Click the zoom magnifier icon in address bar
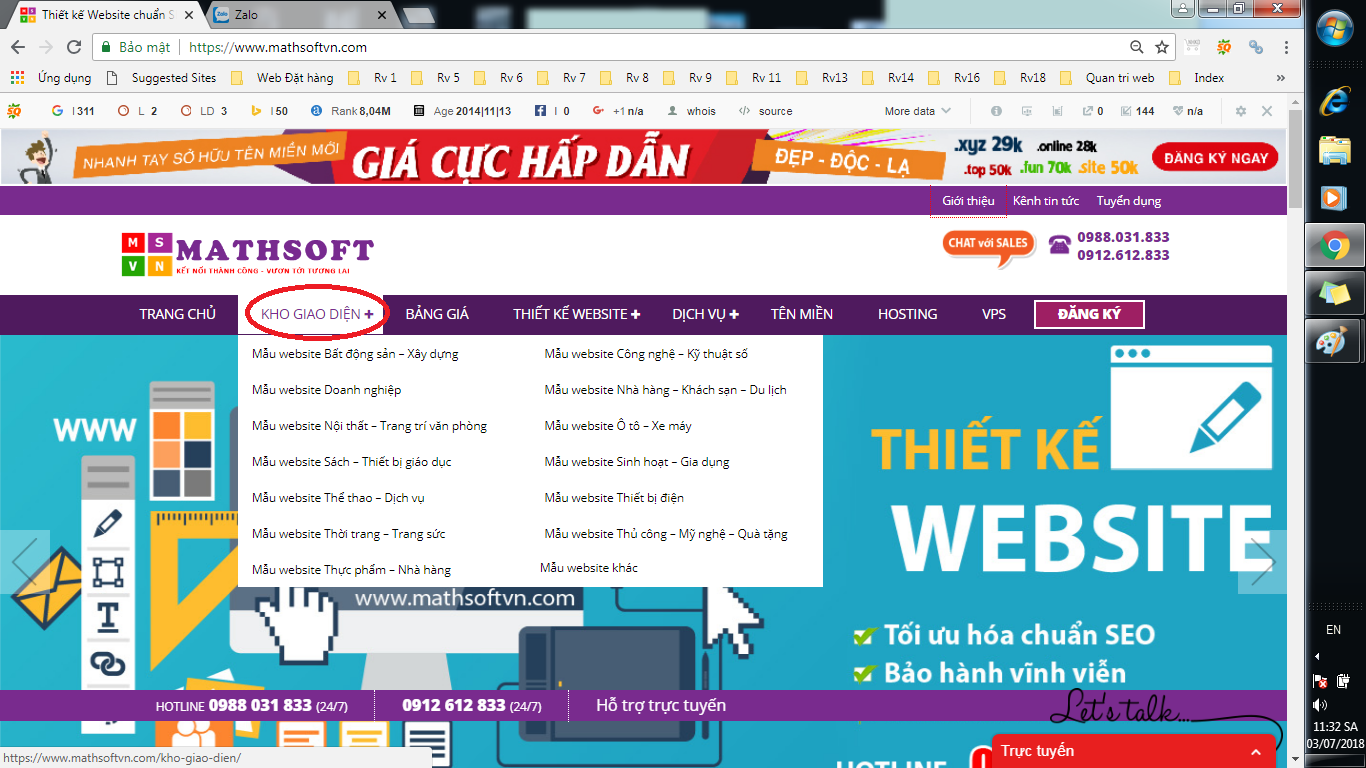This screenshot has width=1366, height=768. click(1137, 47)
